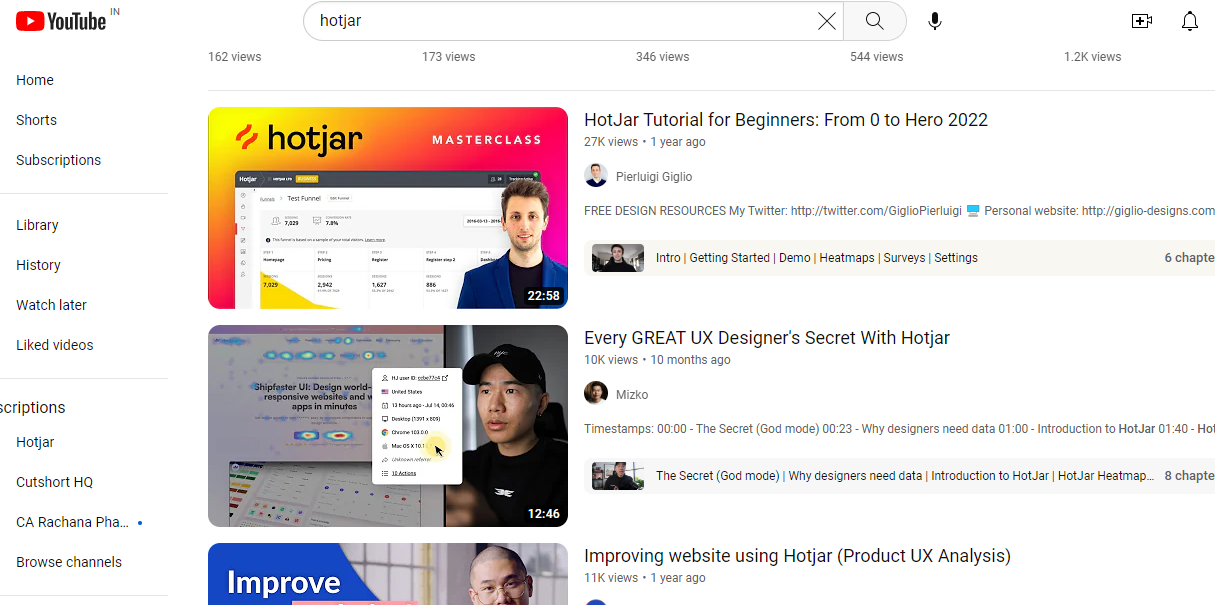Click The Secret chapters preview thumbnail
This screenshot has height=605, width=1215.
pyautogui.click(x=618, y=476)
